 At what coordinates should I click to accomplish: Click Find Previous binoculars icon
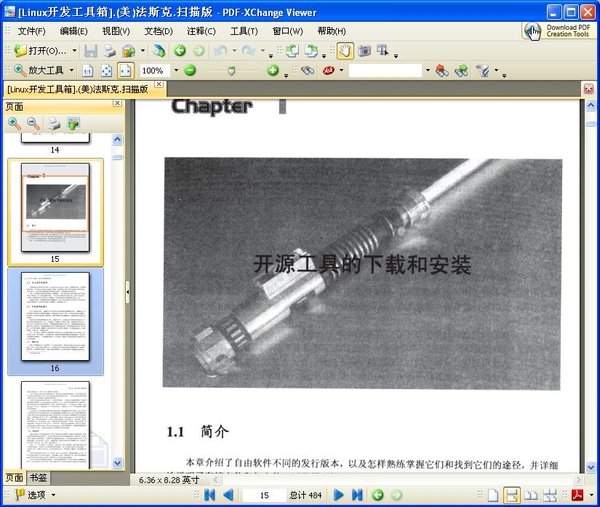coord(442,71)
